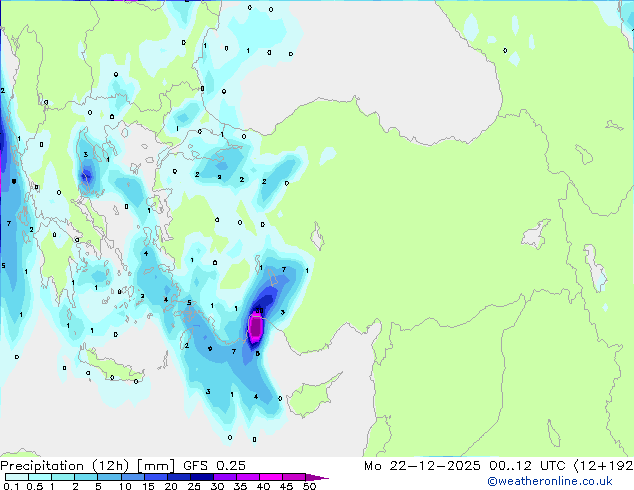
Task: Click the 0.5–1 mm legend color swatch
Action: [x=40, y=477]
